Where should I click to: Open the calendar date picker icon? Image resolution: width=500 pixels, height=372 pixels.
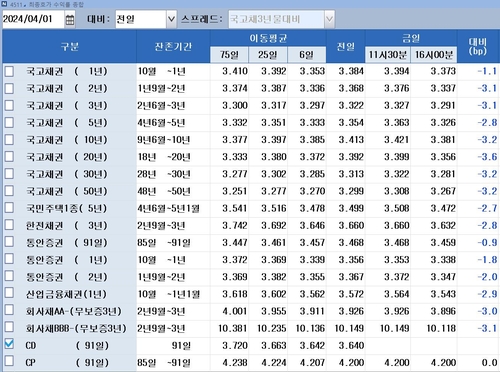(70, 20)
